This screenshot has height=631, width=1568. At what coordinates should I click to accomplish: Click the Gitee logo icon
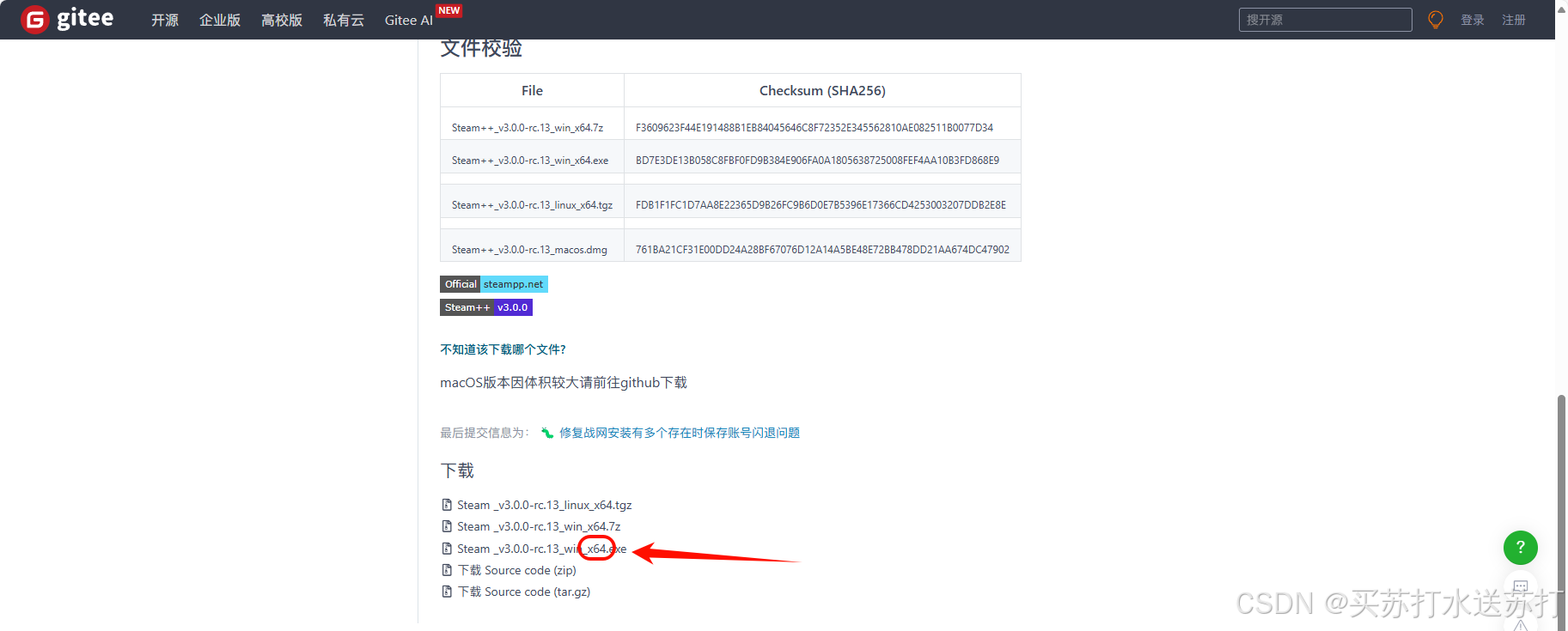point(35,19)
